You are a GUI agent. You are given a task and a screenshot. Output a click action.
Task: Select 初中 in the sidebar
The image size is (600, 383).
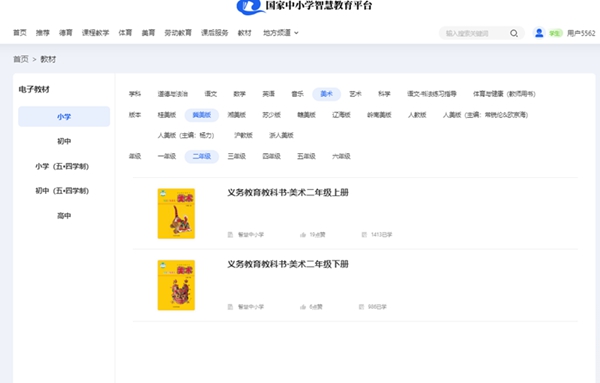[64, 141]
